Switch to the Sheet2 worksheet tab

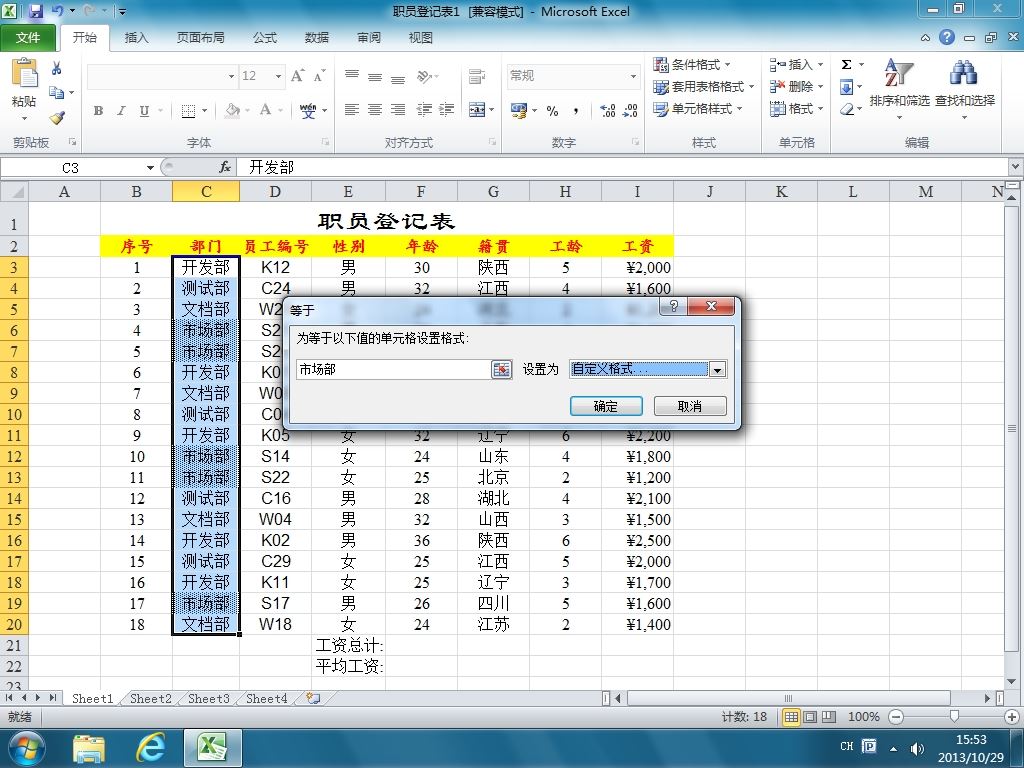click(x=150, y=698)
